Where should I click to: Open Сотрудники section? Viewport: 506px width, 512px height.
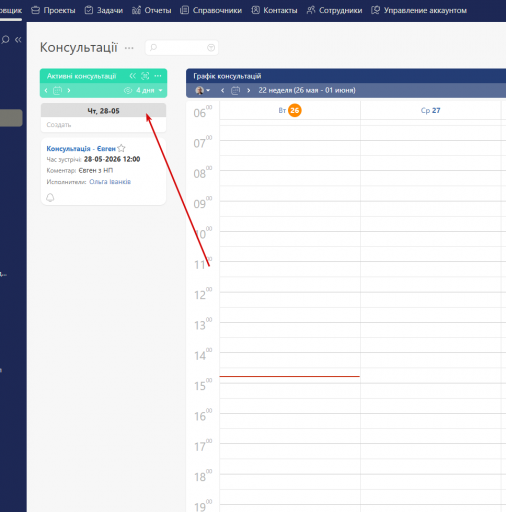point(334,10)
